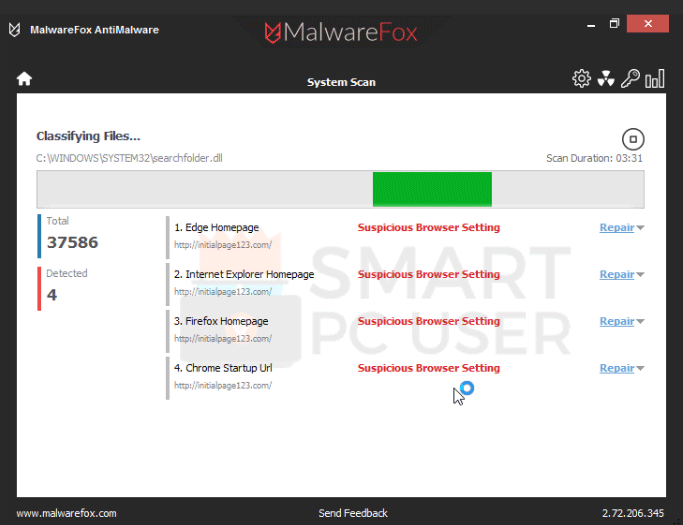
Task: Open the reports bar chart icon
Action: (x=655, y=79)
